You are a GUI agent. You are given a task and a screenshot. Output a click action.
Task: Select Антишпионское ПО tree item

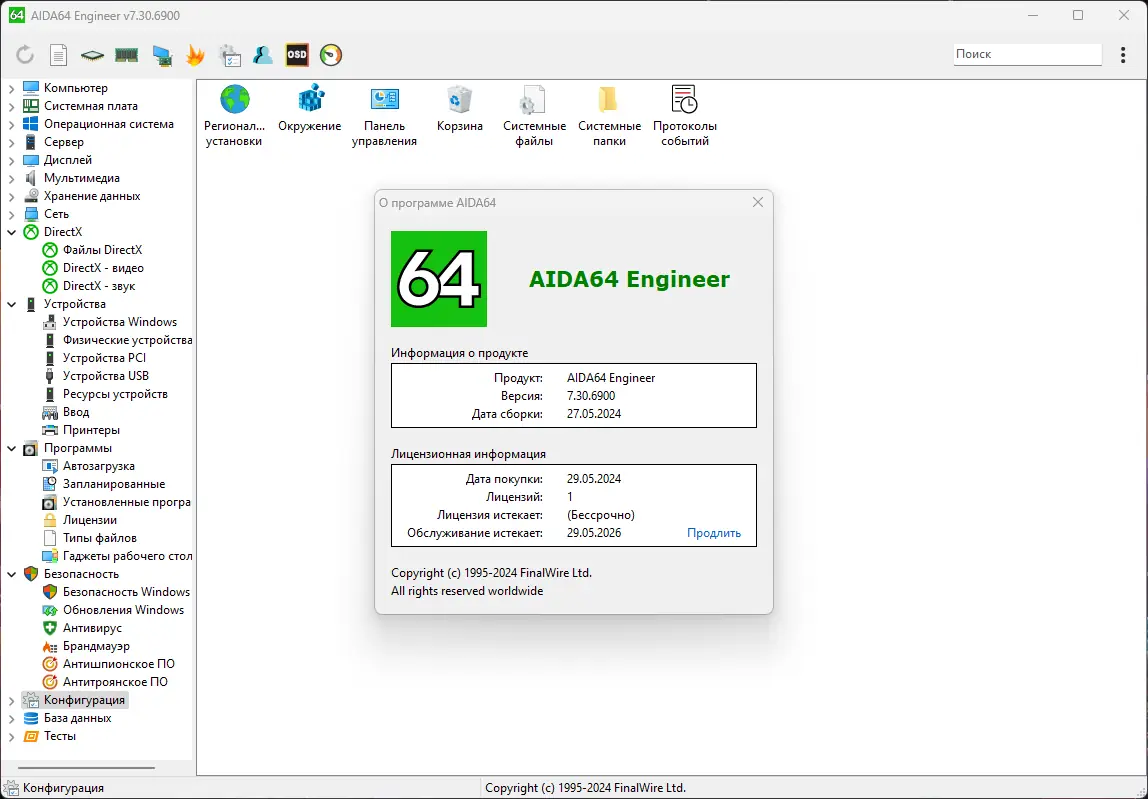(x=119, y=664)
